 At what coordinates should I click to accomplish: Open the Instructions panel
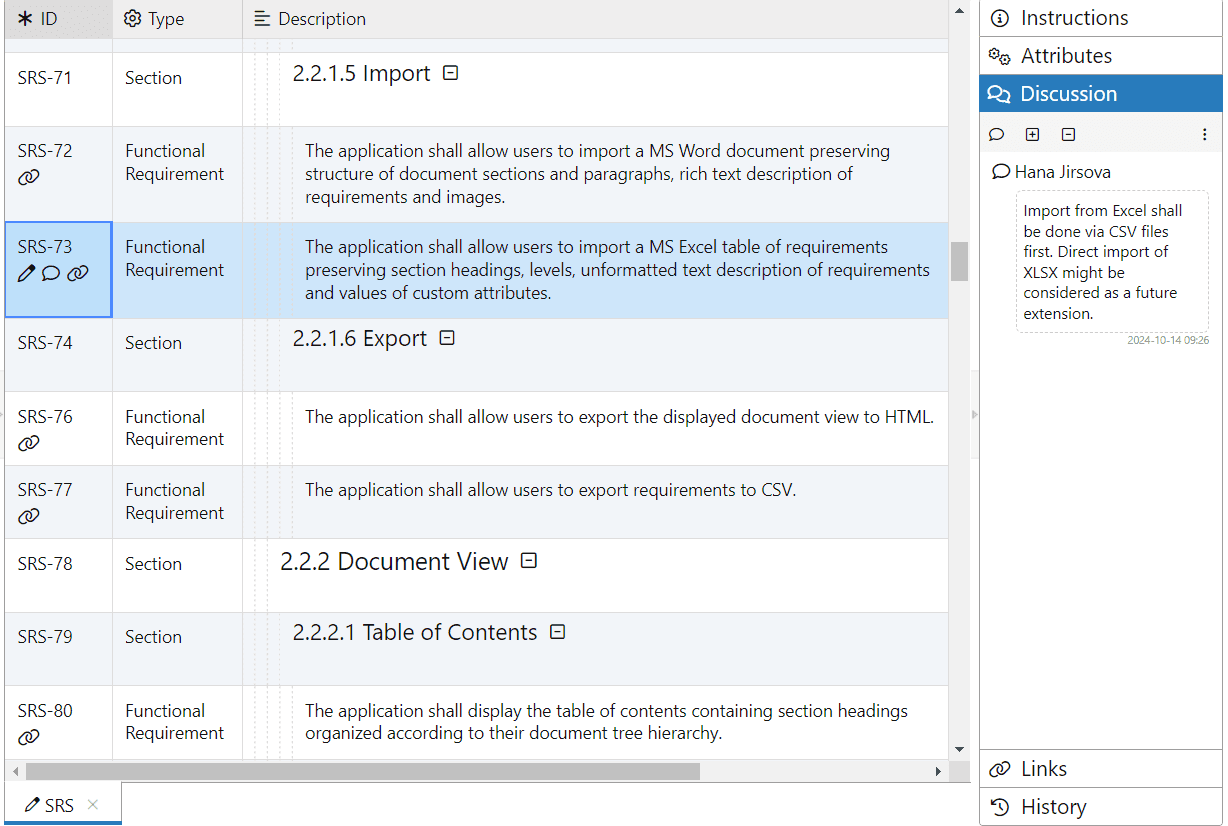pos(1101,18)
